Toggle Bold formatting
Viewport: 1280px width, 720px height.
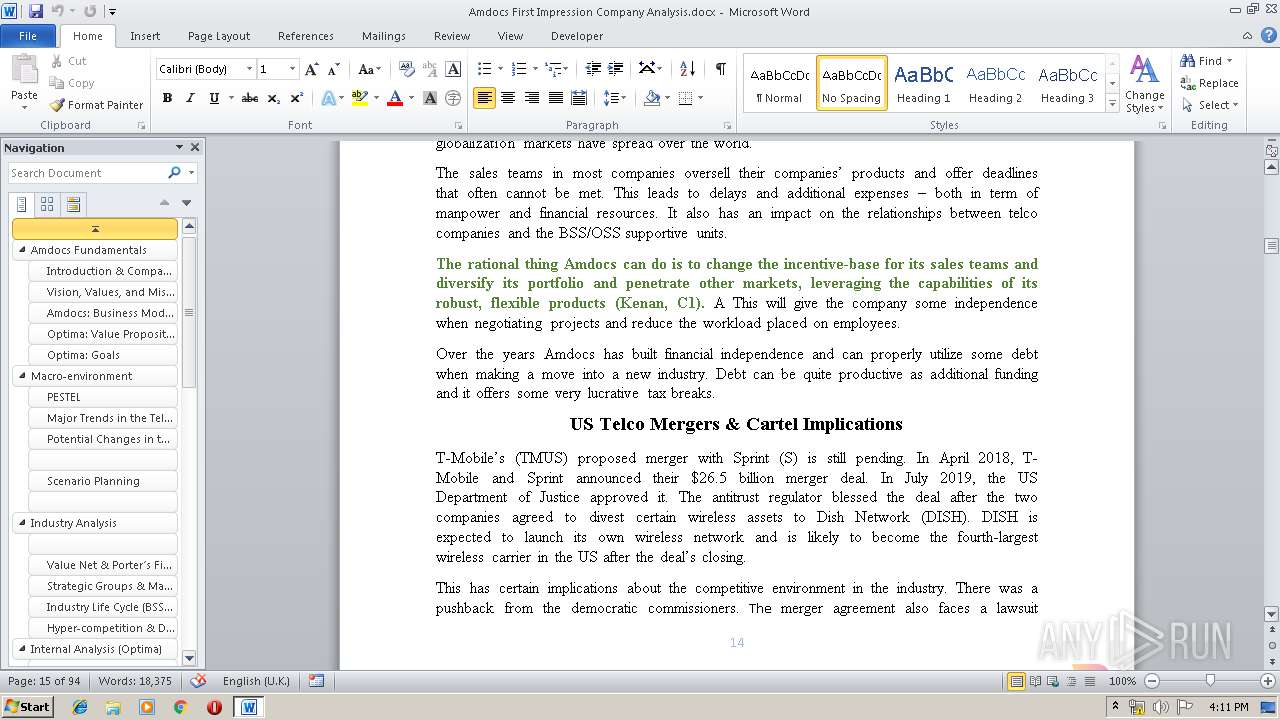[167, 98]
